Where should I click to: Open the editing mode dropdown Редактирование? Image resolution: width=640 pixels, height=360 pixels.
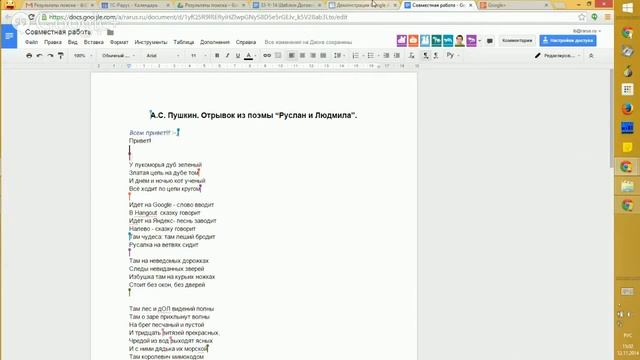558,56
